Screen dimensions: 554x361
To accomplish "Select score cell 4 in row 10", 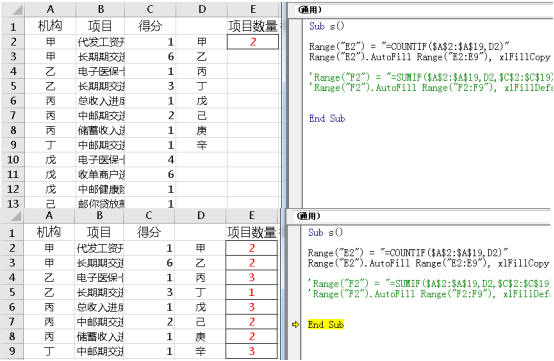I will pos(150,160).
